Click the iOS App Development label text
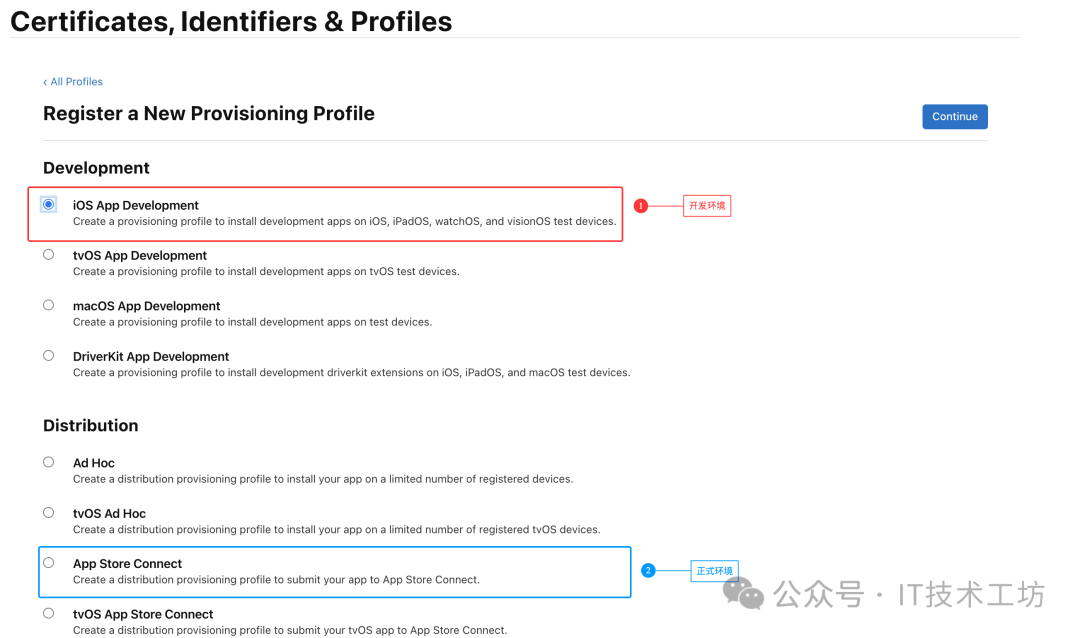The height and width of the screenshot is (638, 1080). pyautogui.click(x=136, y=206)
